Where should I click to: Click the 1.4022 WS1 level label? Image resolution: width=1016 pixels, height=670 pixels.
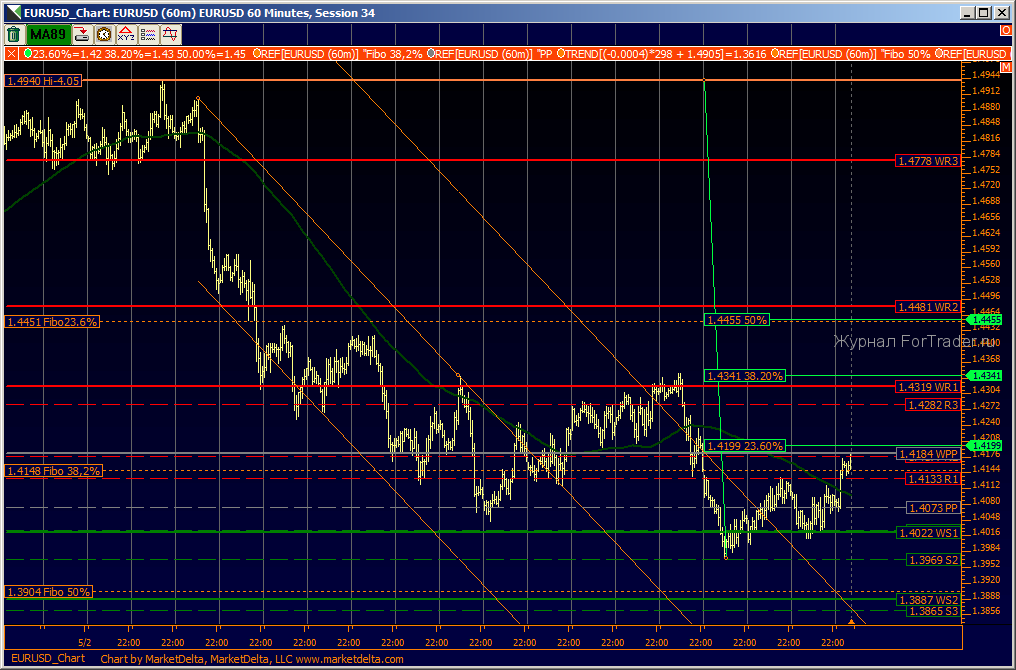[x=928, y=533]
